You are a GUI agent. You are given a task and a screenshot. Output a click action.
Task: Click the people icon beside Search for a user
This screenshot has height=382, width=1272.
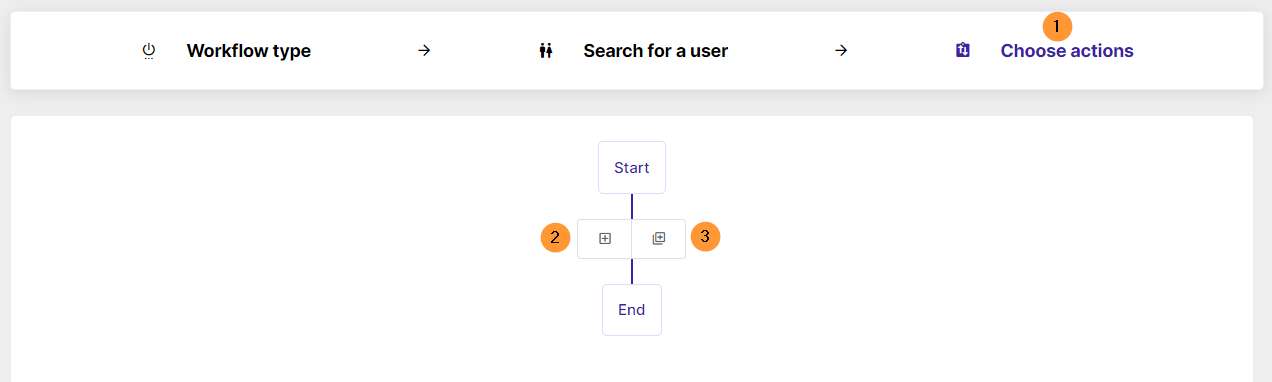click(545, 51)
